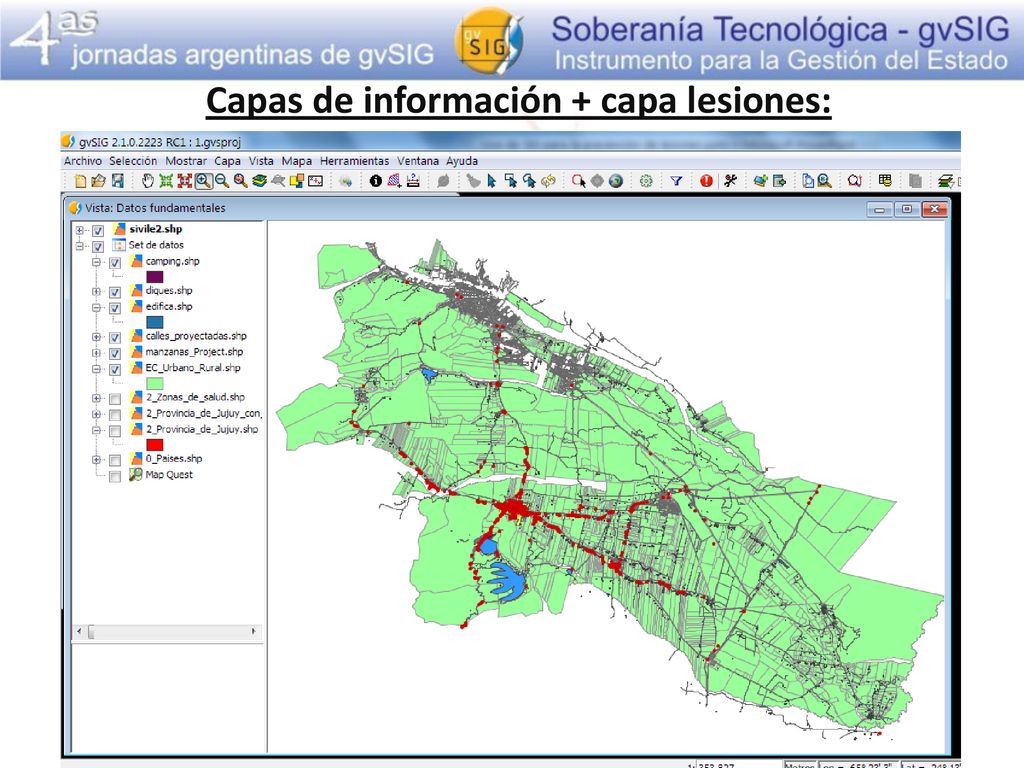Open the Selección menu
The image size is (1024, 768).
tap(133, 161)
